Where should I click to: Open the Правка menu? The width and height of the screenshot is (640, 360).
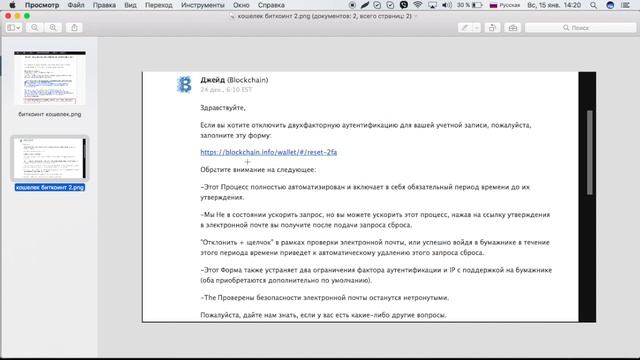click(x=104, y=5)
